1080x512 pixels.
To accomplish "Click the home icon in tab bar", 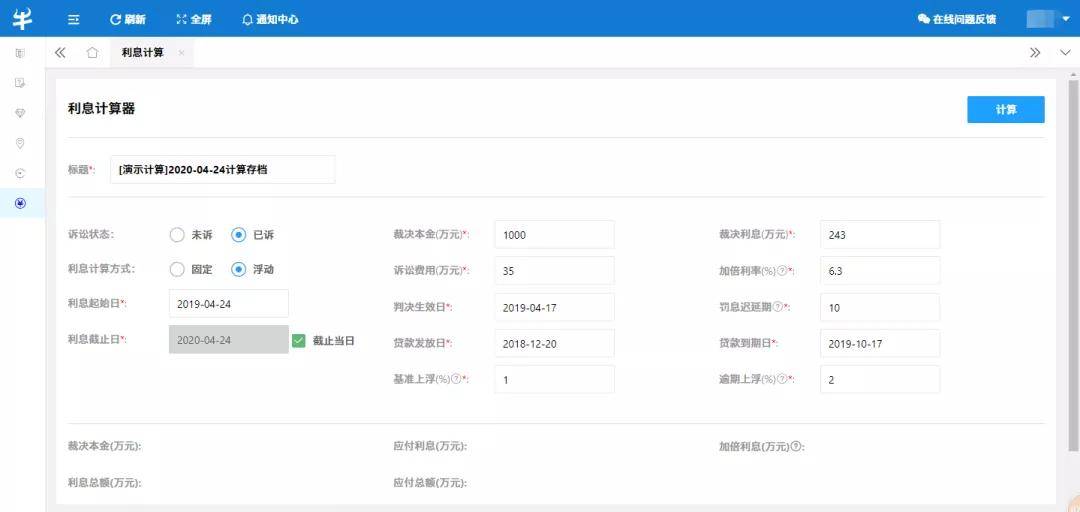I will point(92,53).
